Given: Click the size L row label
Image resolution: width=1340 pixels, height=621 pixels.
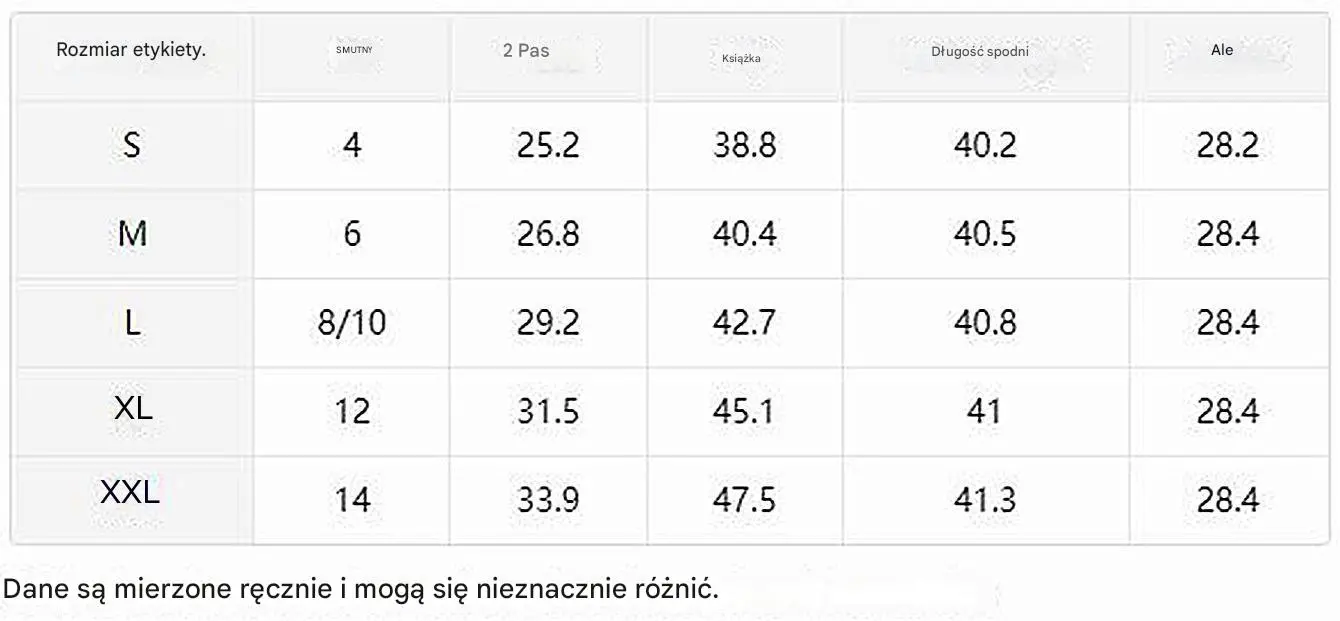Looking at the screenshot, I should pos(132,322).
